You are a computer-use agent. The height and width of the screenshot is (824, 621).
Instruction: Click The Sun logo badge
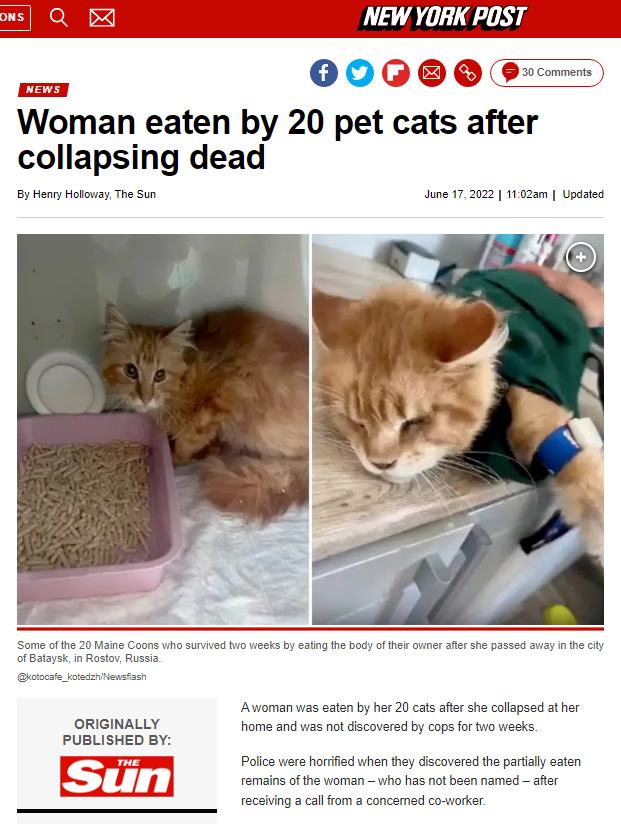point(117,776)
